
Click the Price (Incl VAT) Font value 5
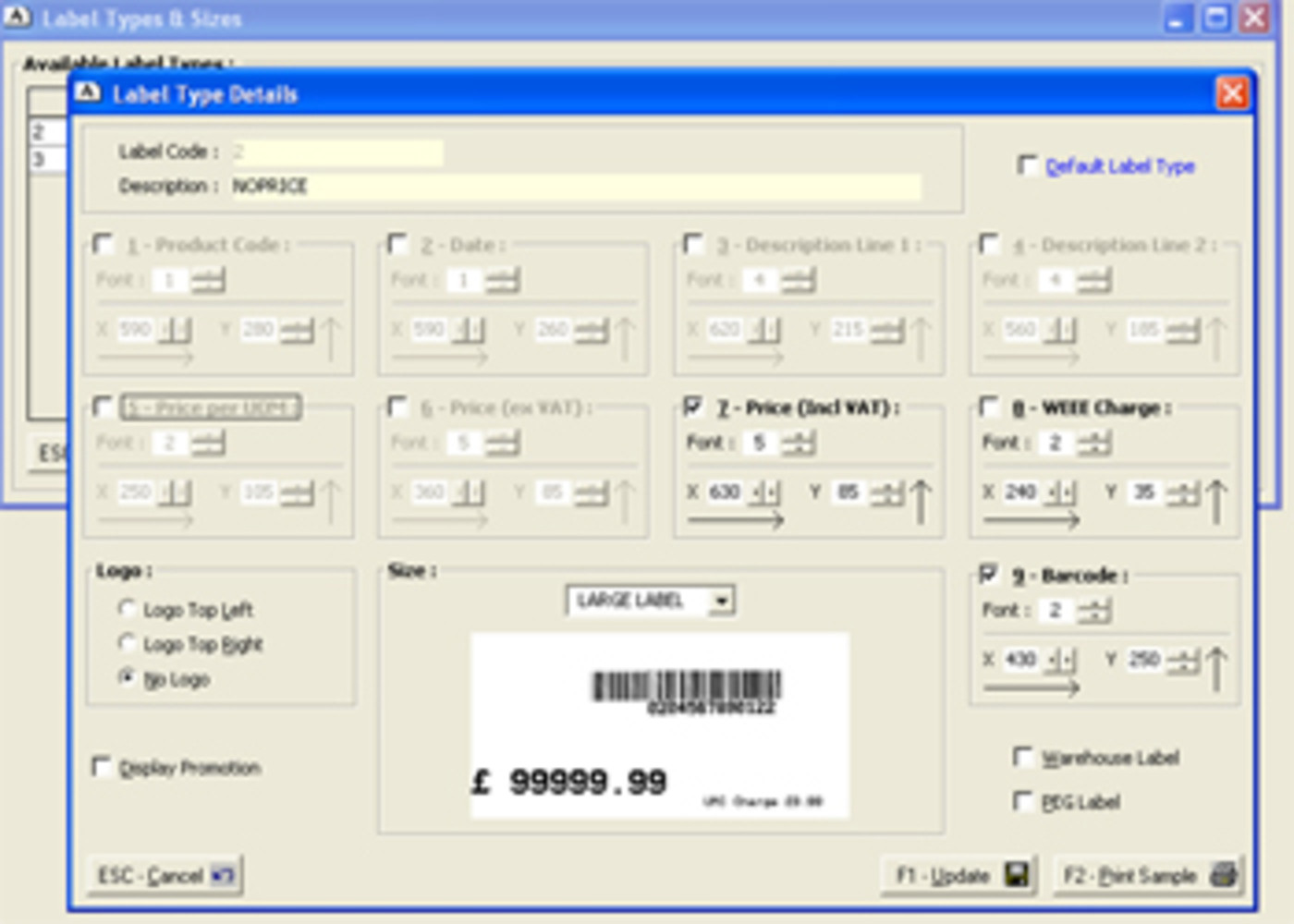pyautogui.click(x=761, y=443)
